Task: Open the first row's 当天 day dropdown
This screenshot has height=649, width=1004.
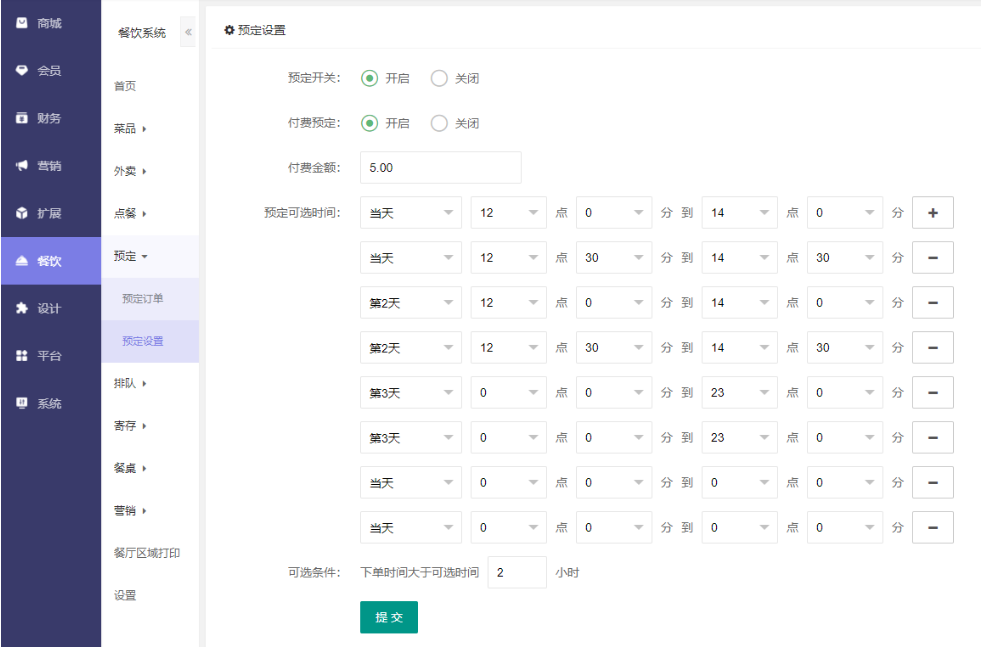Action: point(410,213)
